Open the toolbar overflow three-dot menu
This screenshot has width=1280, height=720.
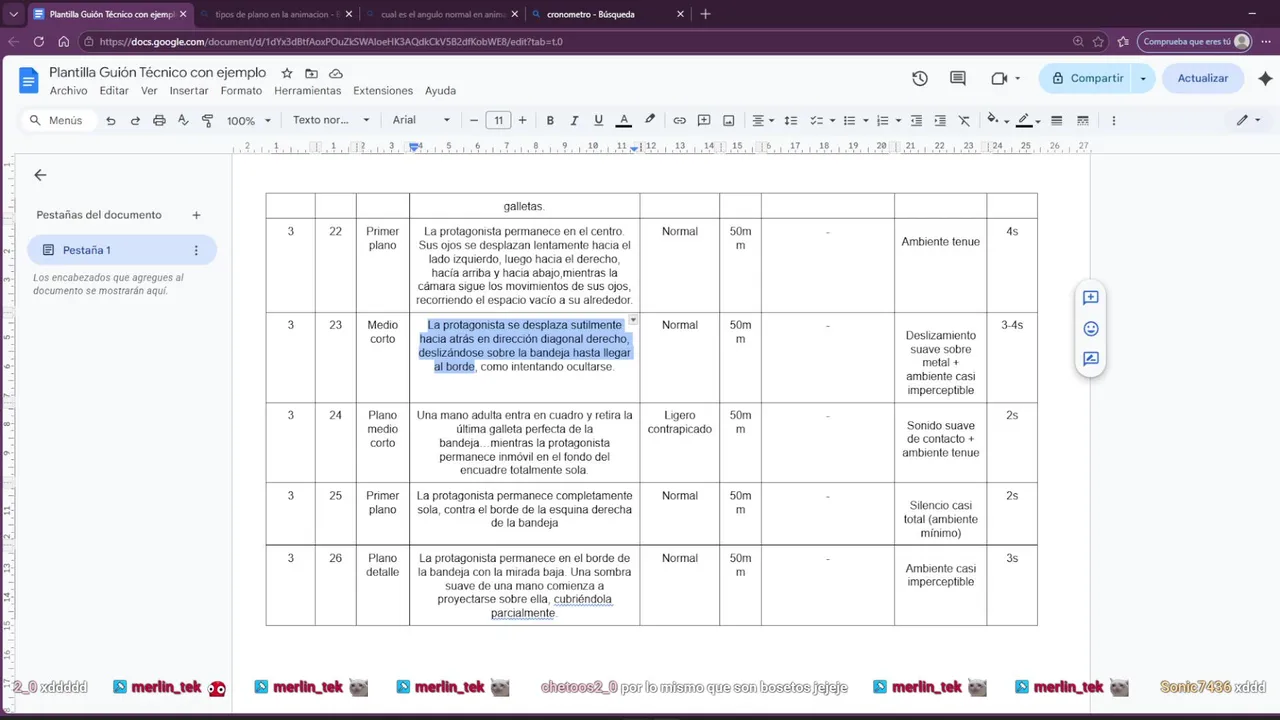pyautogui.click(x=1113, y=120)
